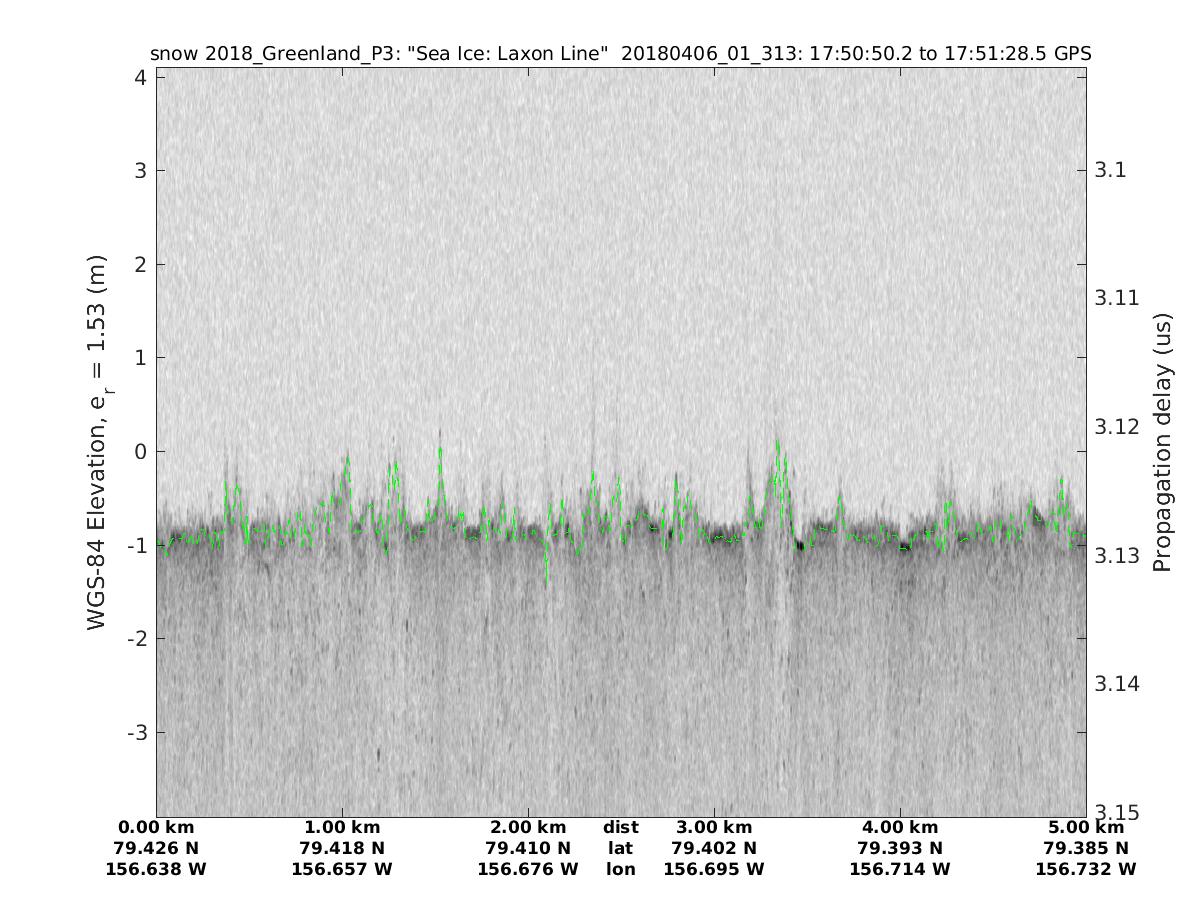Click the plot title text at top
The height and width of the screenshot is (900, 1200).
pos(620,53)
